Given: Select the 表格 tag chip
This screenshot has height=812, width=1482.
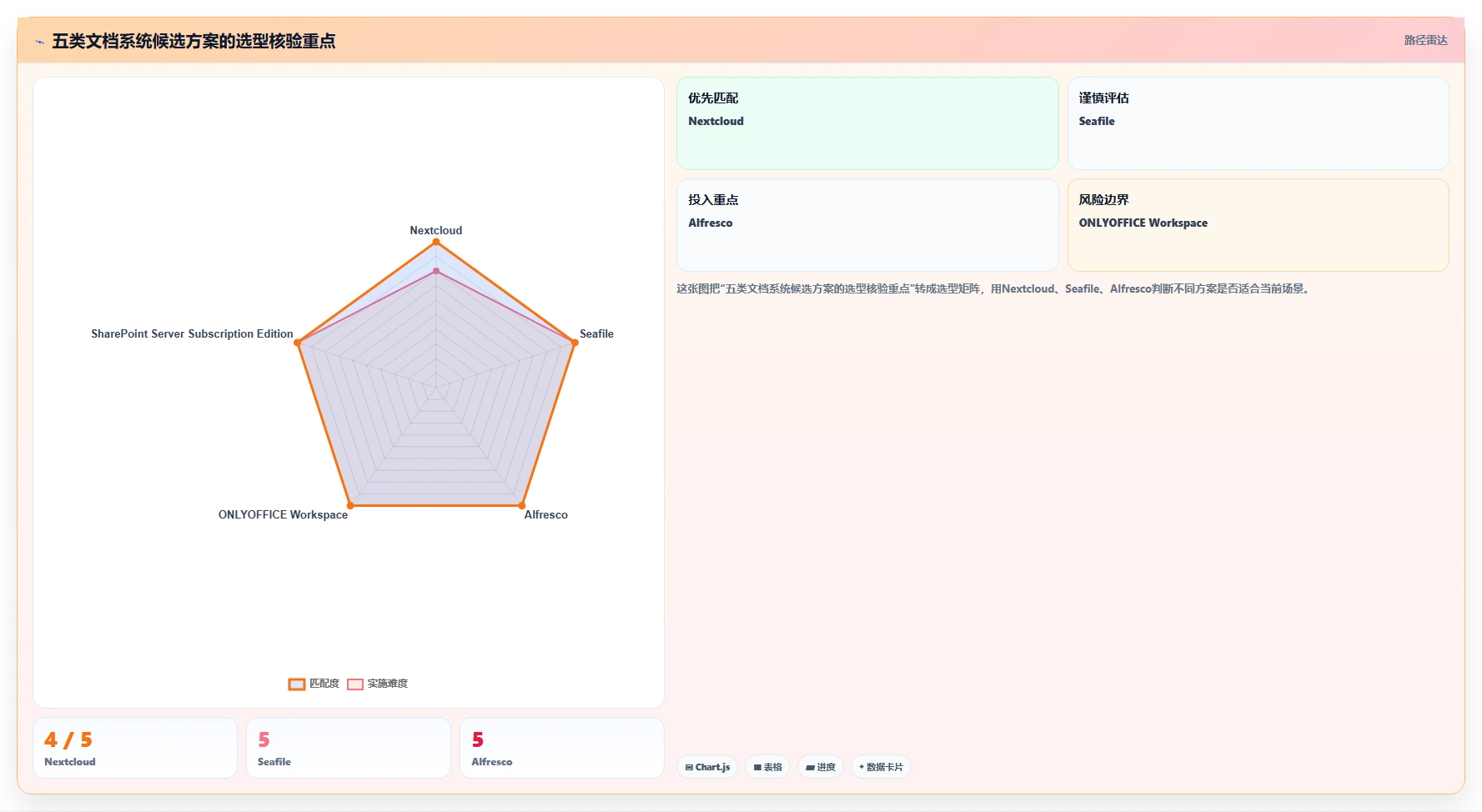Looking at the screenshot, I should tap(767, 767).
